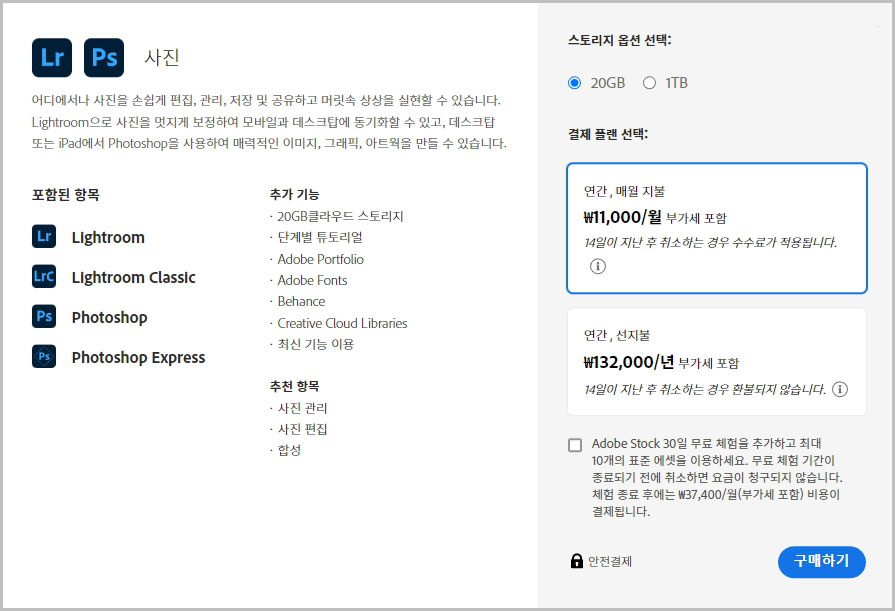Choose the ₩11,000/월 annual monthly plan
The width and height of the screenshot is (895, 611).
click(717, 228)
